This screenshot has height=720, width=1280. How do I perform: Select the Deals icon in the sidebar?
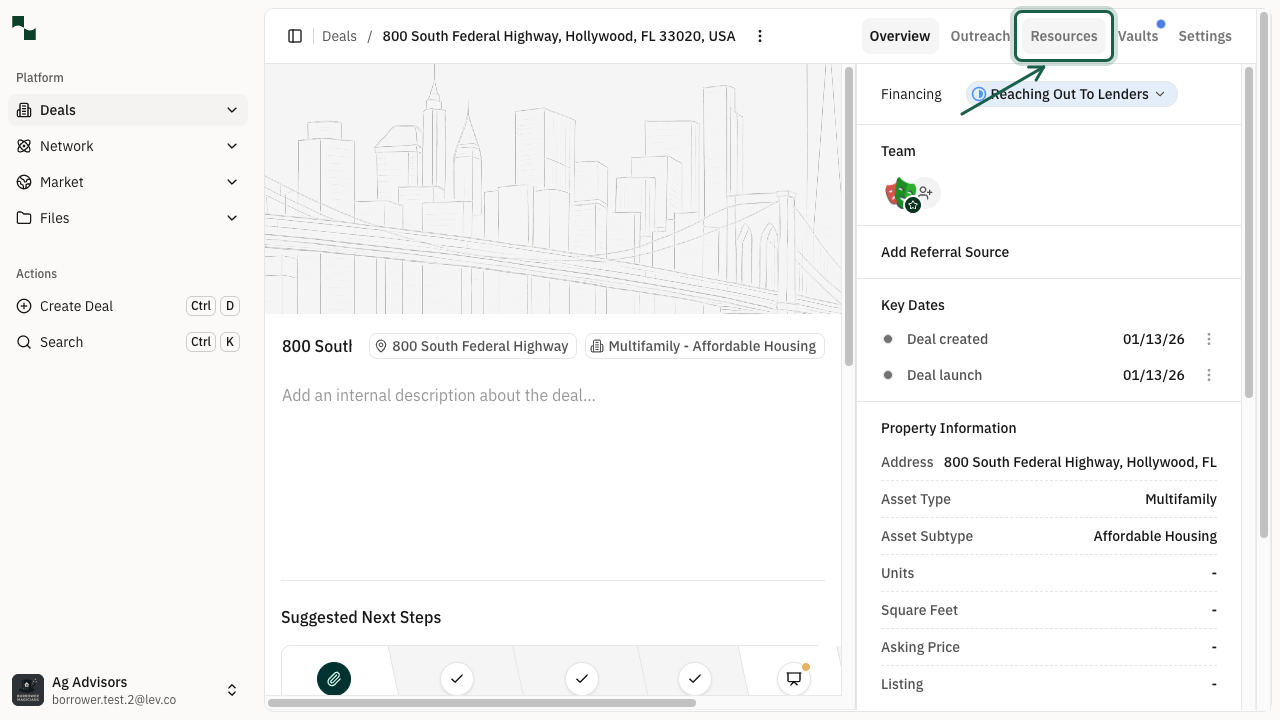click(x=22, y=110)
